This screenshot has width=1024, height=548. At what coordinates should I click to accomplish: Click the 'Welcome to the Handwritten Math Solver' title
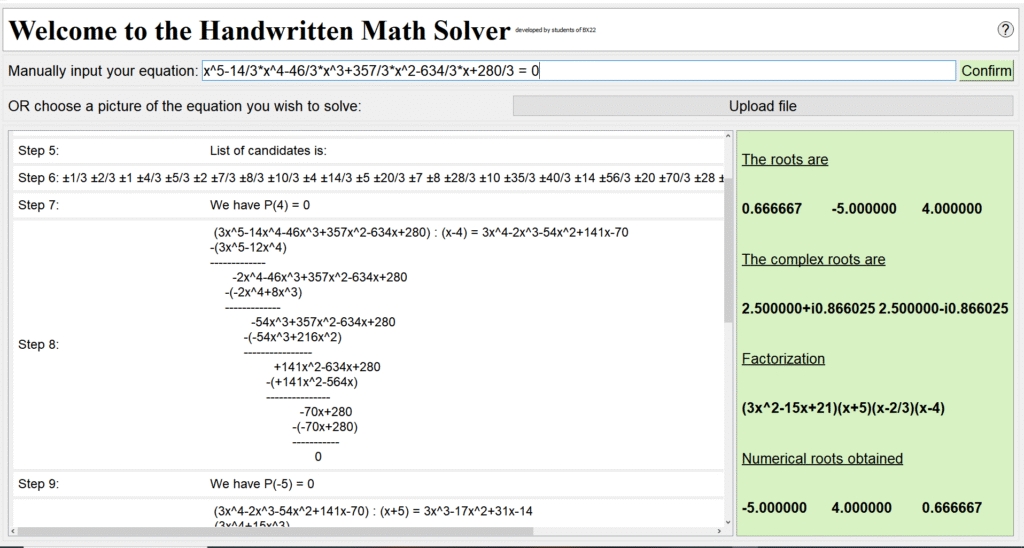coord(259,31)
